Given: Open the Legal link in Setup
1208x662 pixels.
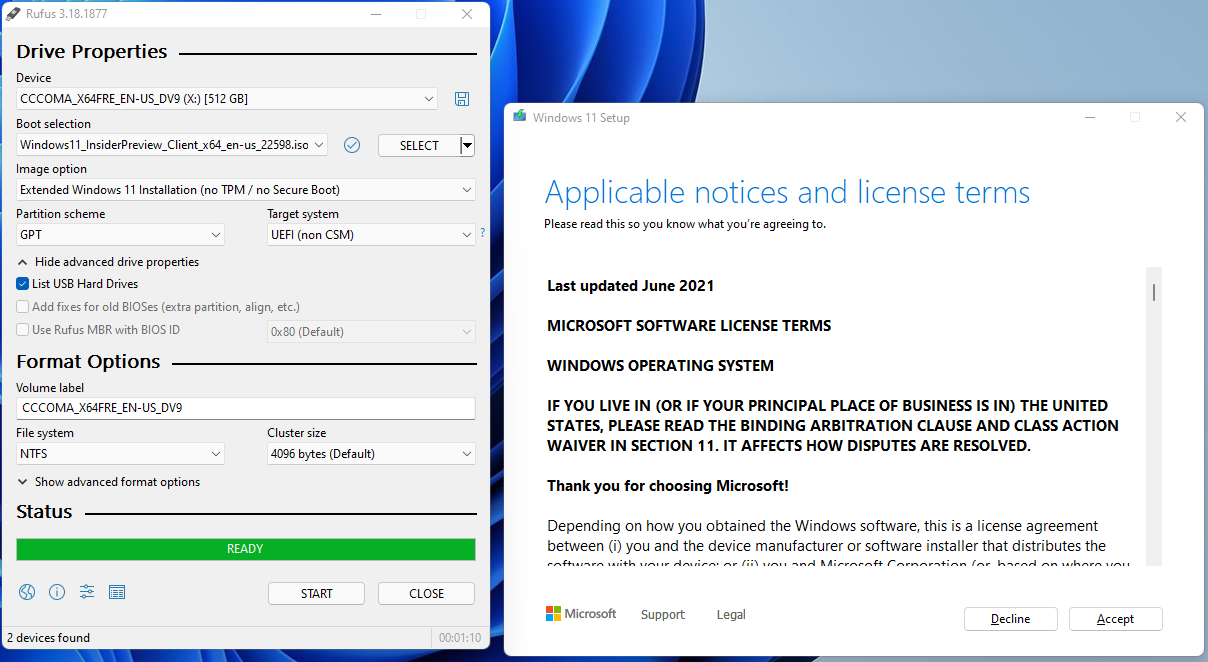Looking at the screenshot, I should (731, 615).
